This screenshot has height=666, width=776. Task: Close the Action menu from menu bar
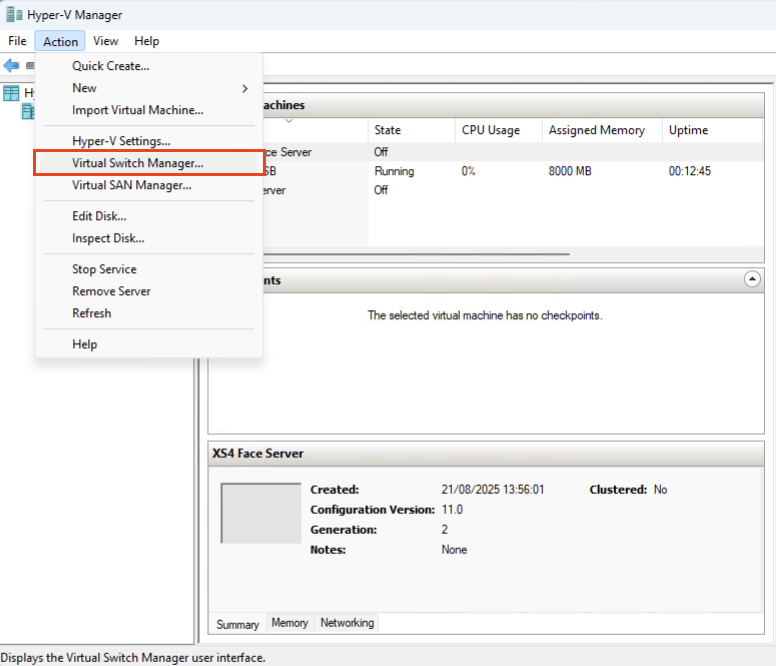tap(60, 41)
